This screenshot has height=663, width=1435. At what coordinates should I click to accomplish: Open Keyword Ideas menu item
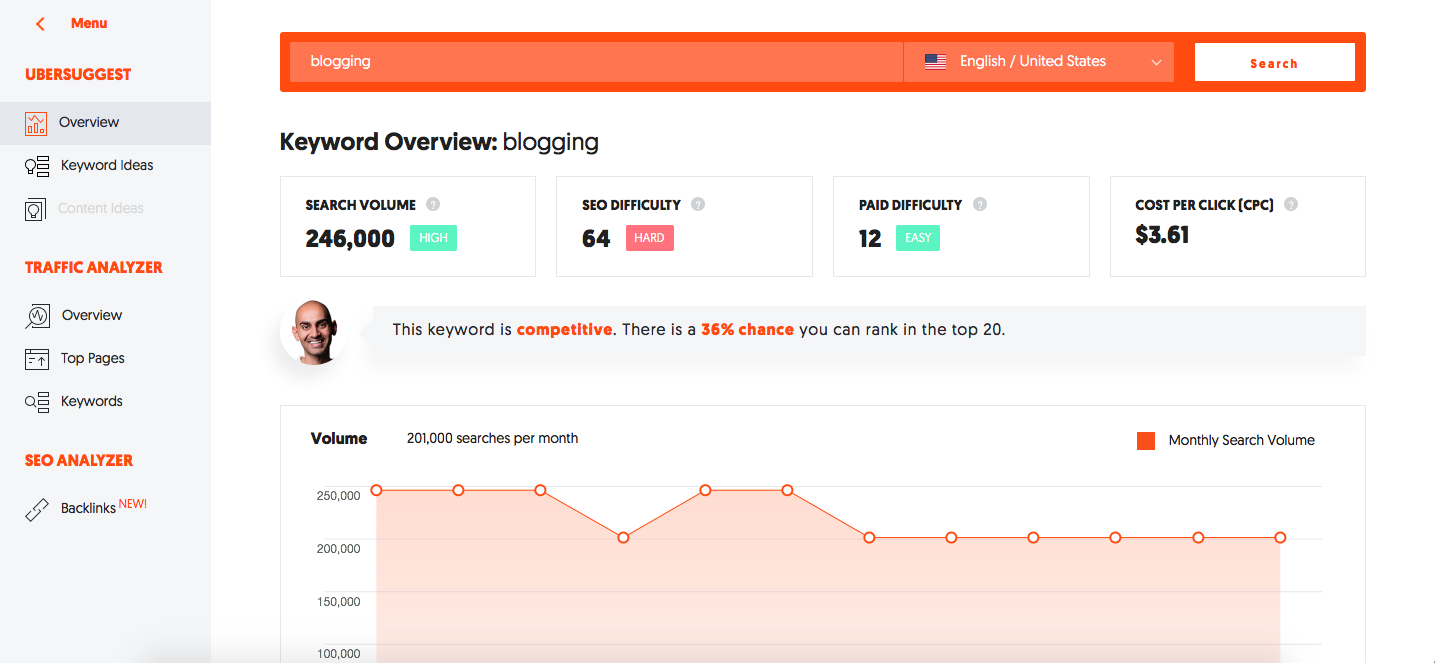pyautogui.click(x=105, y=166)
